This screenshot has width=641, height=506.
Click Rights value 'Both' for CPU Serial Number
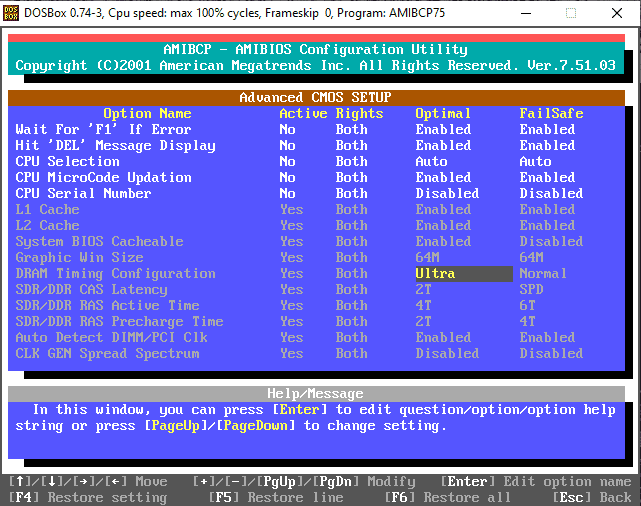(x=352, y=193)
